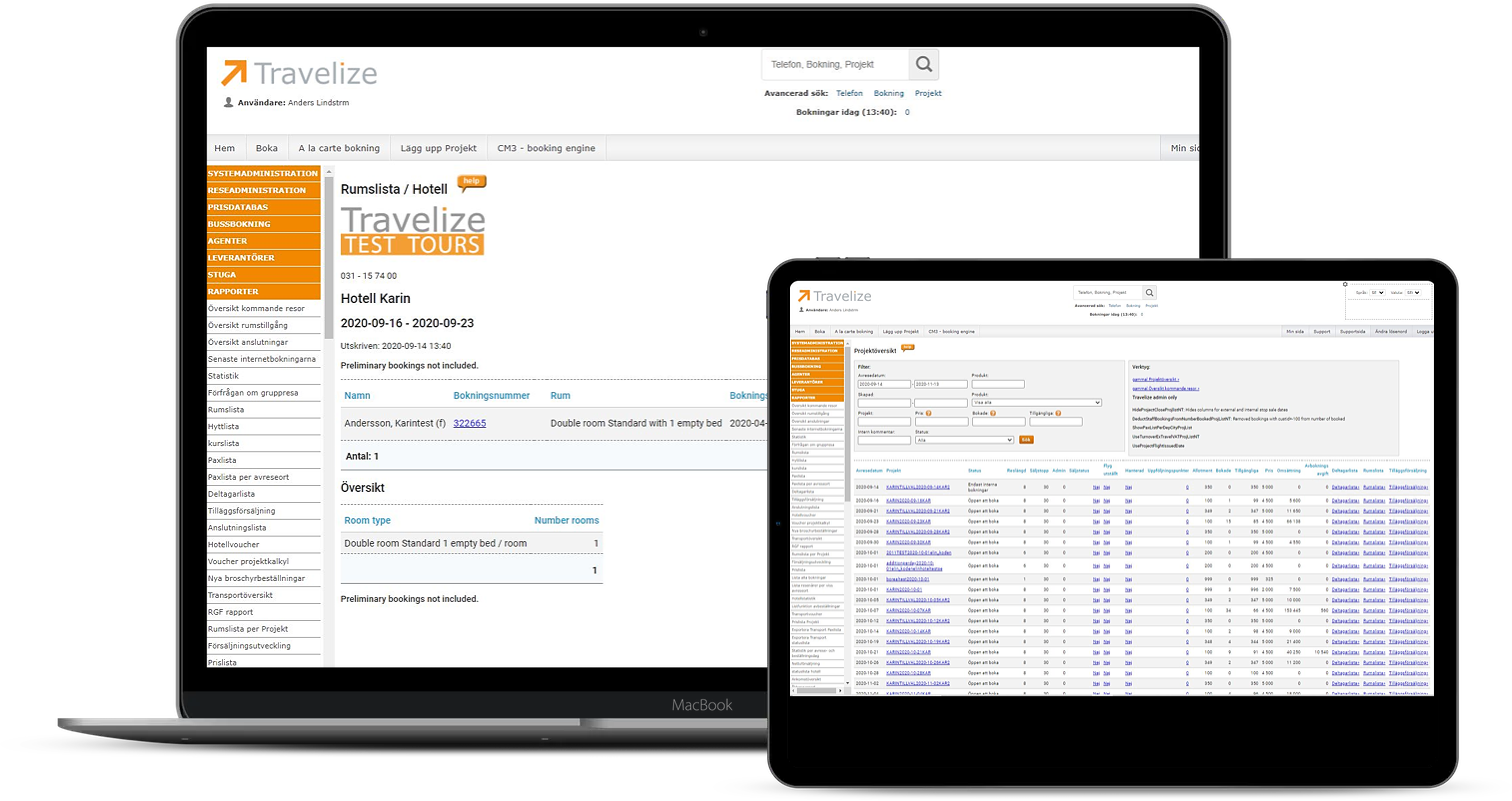Screen dimensions: 1512x801
Task: Open the Produkt 'Visa alla' dropdown
Action: point(1036,402)
